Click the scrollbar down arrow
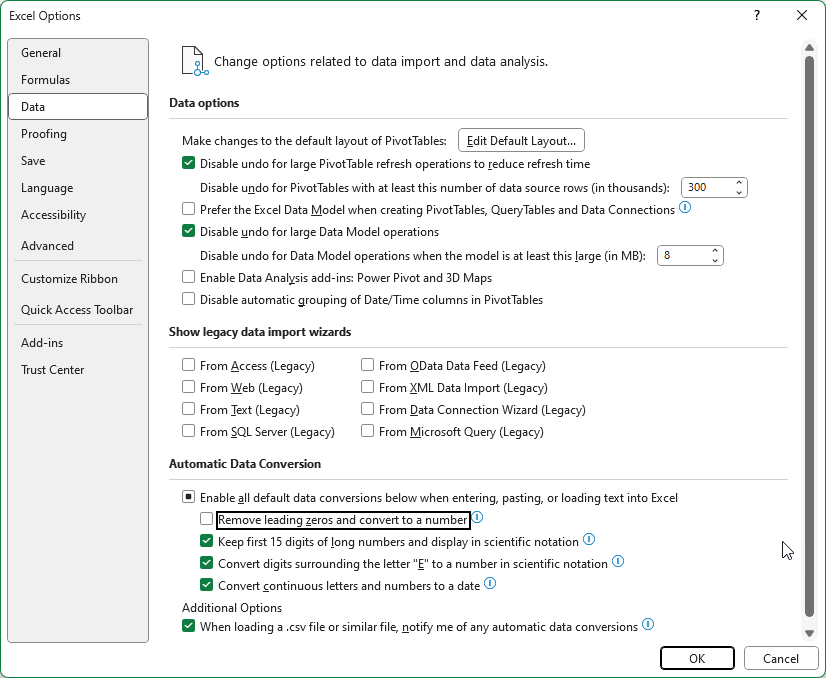The height and width of the screenshot is (678, 826). [x=808, y=633]
